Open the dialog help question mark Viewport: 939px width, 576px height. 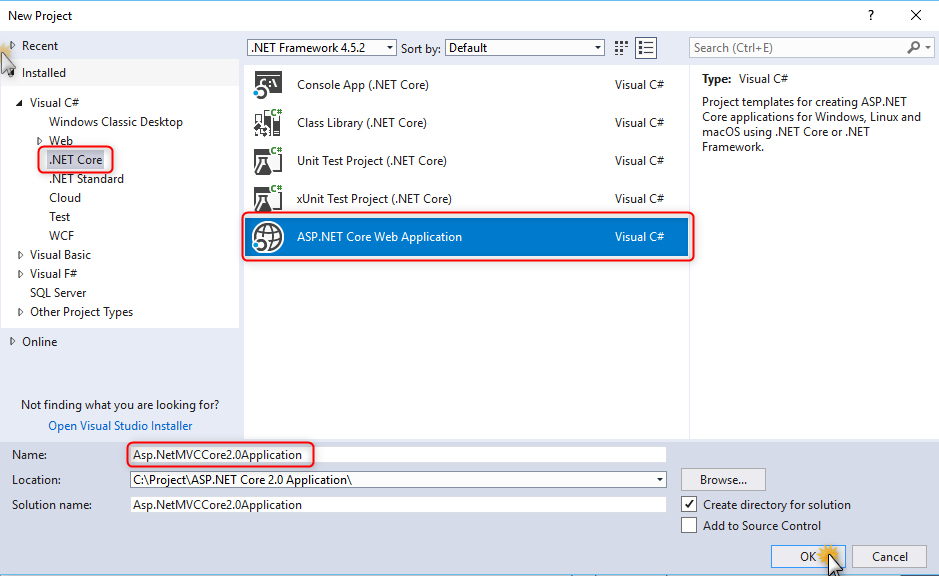click(870, 15)
